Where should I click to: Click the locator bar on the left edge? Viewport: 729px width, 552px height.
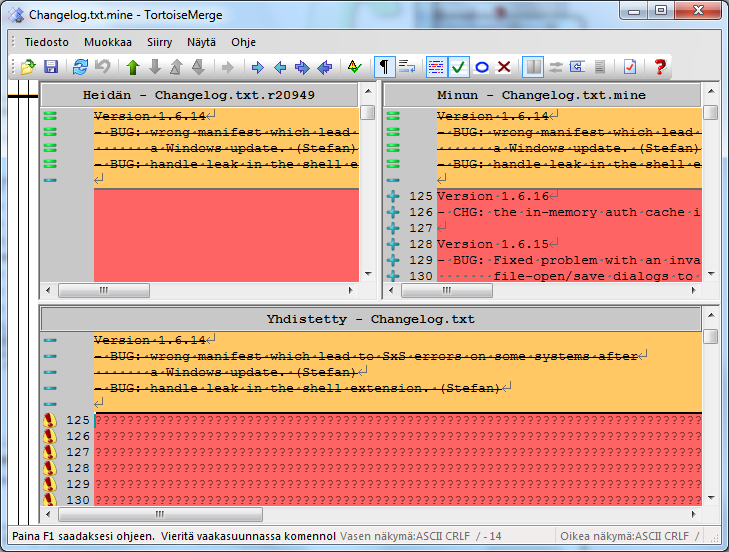(x=23, y=302)
